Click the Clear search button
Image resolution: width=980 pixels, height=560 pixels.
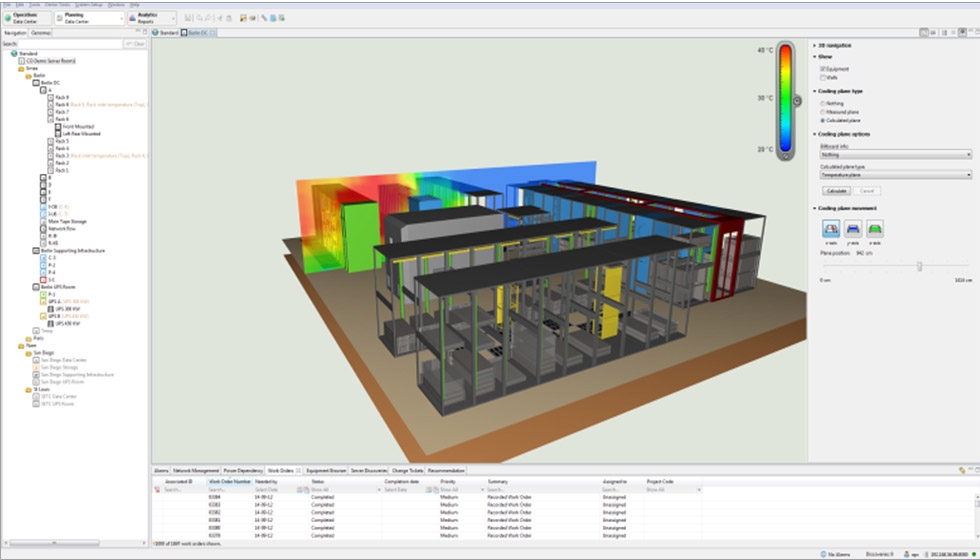click(134, 44)
